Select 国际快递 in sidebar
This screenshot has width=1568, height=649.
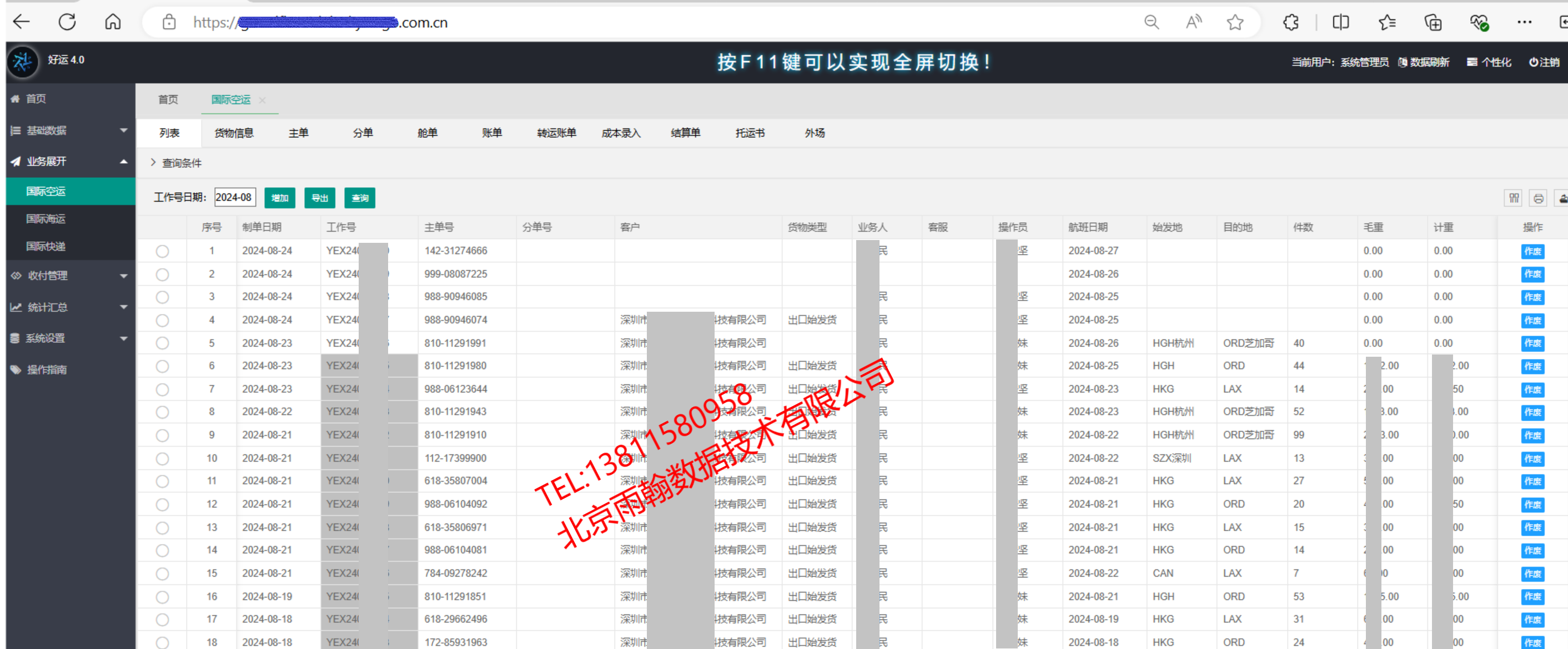click(x=70, y=246)
